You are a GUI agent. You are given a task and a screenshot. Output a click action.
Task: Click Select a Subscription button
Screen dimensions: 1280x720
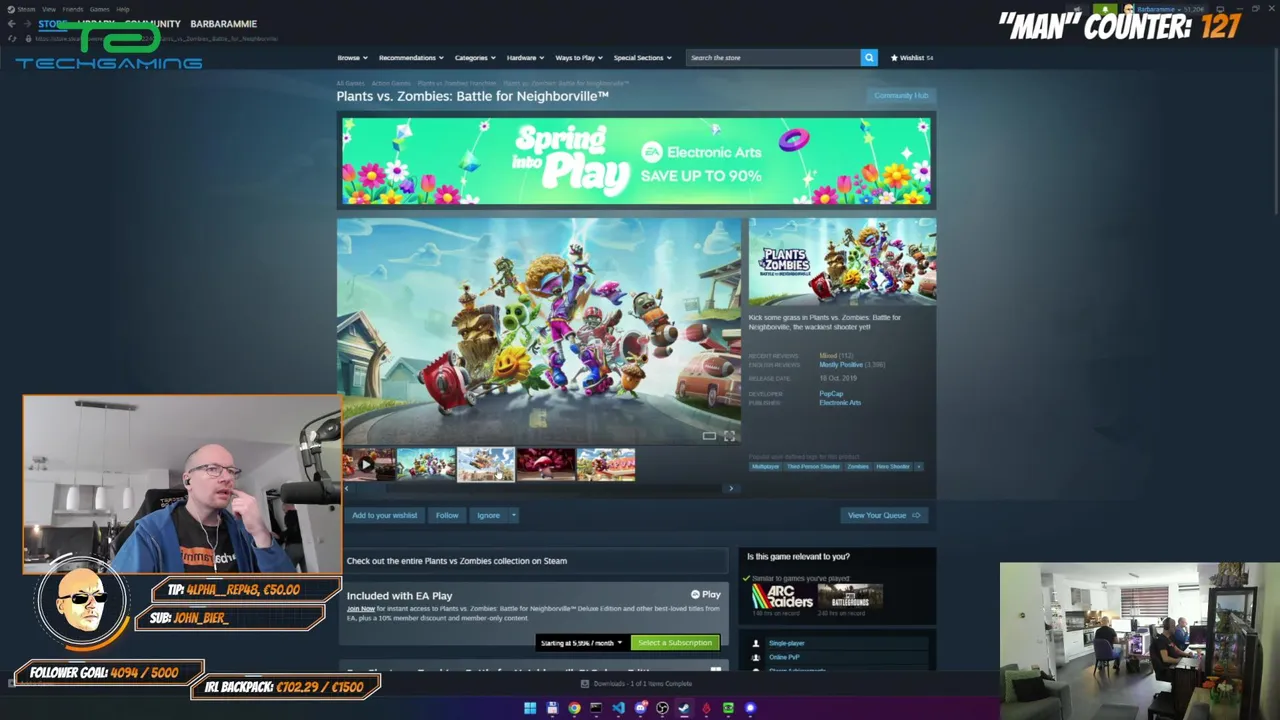coord(675,643)
